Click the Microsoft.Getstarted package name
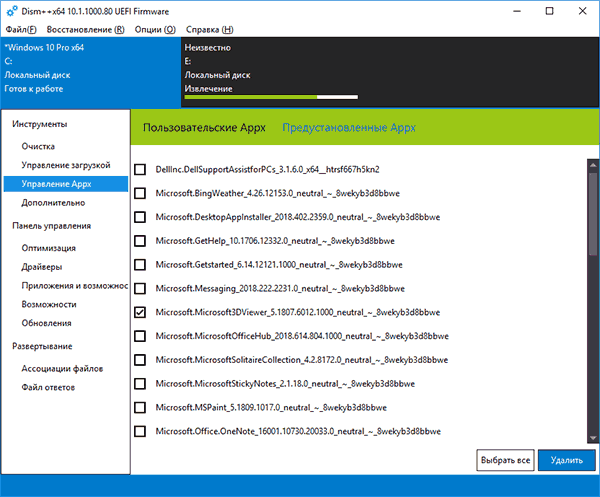This screenshot has width=600, height=497. pyautogui.click(x=279, y=264)
